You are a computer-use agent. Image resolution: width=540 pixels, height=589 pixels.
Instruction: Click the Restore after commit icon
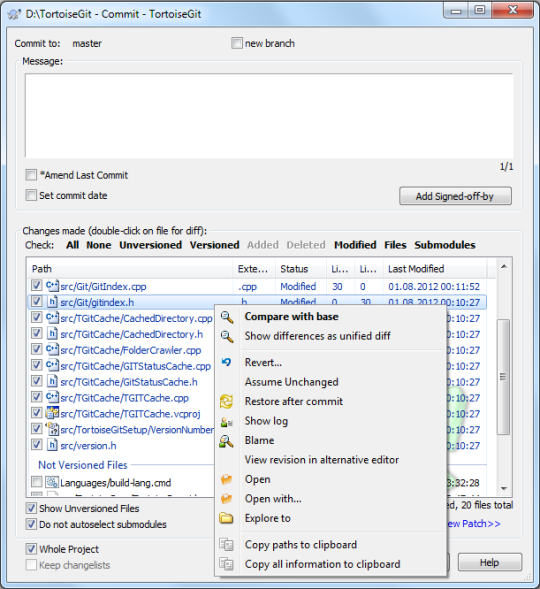pyautogui.click(x=226, y=402)
